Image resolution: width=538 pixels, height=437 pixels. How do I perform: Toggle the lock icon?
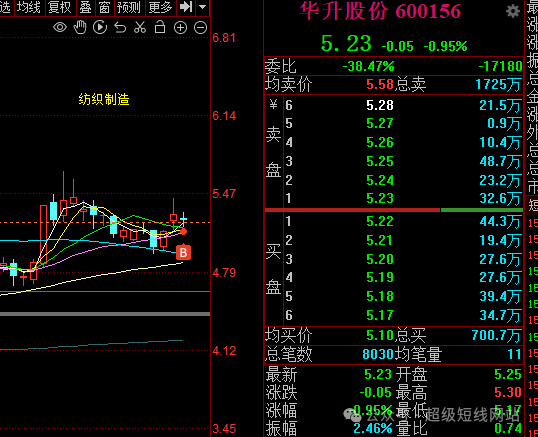tap(160, 27)
